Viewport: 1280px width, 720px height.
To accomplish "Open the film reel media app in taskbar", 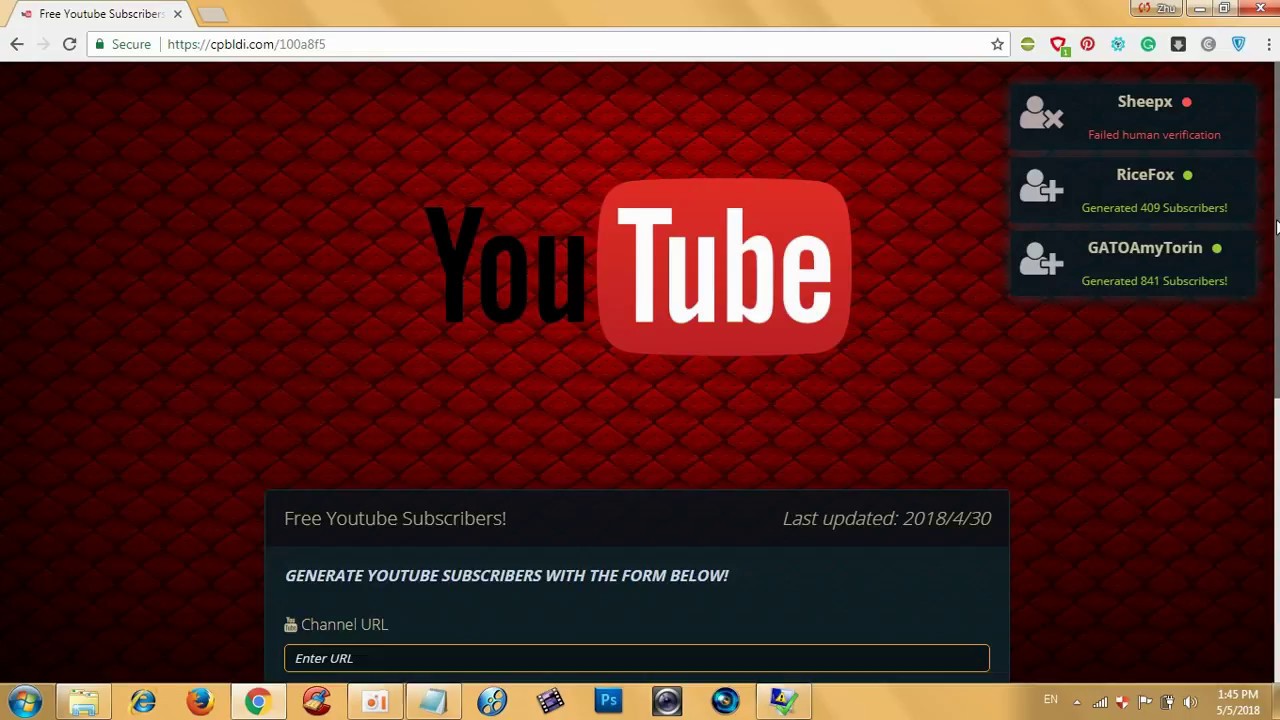I will 492,701.
